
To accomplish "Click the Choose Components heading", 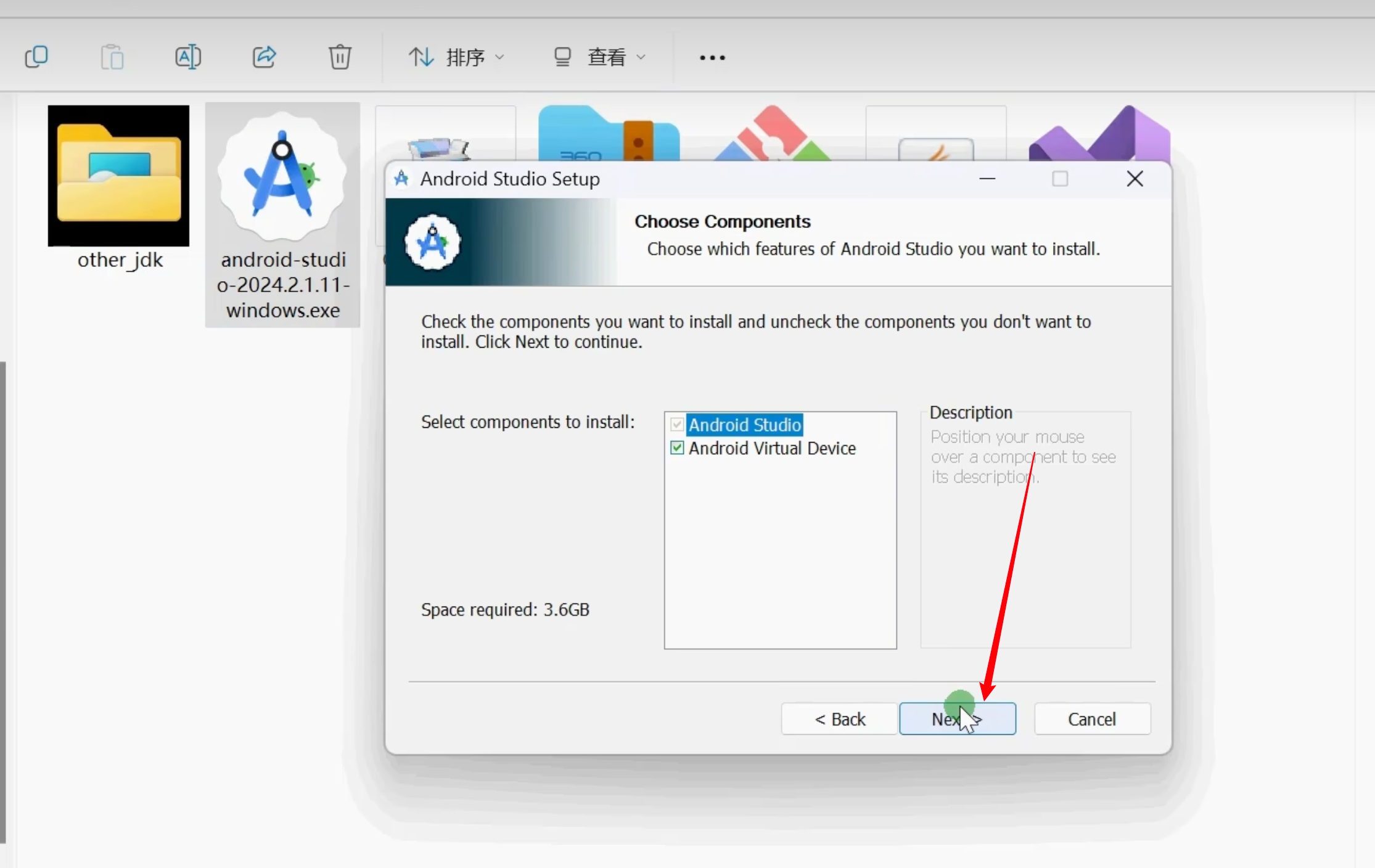I will 722,221.
